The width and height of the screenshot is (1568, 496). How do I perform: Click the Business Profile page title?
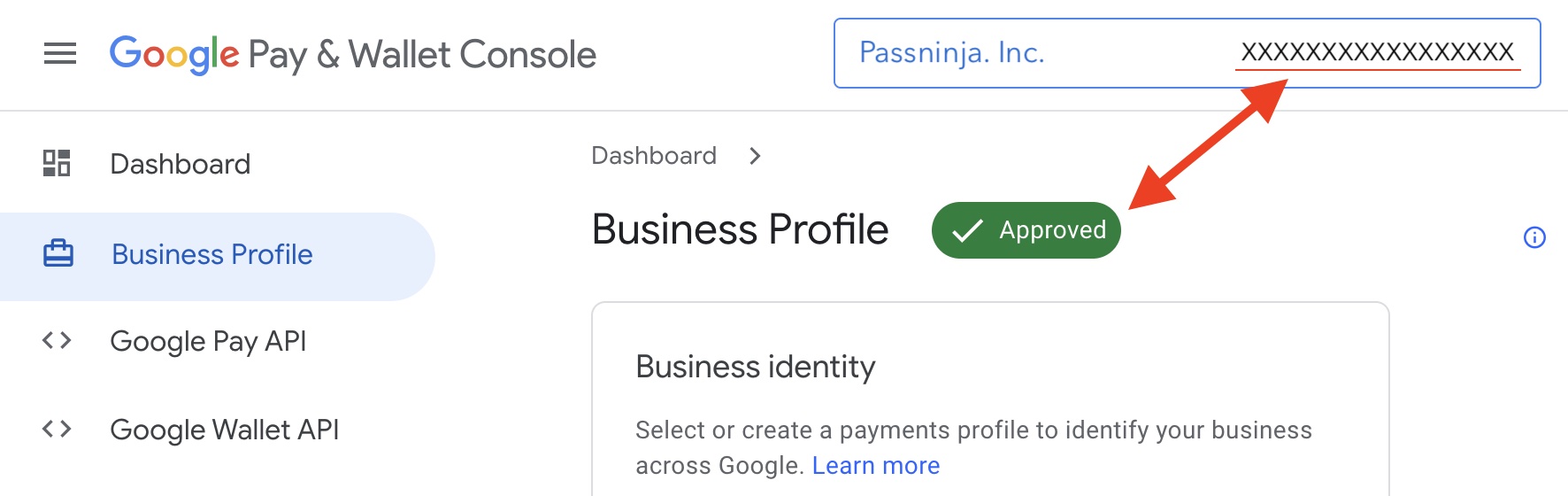coord(740,229)
